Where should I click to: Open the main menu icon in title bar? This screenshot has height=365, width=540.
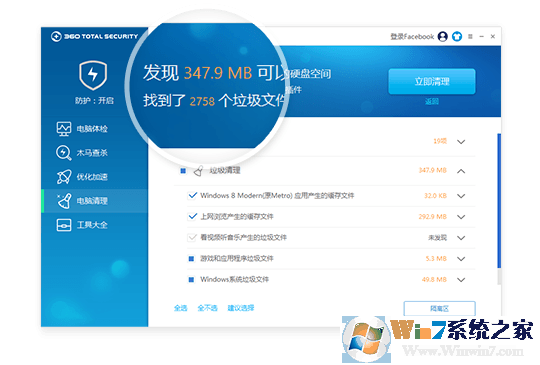point(470,36)
